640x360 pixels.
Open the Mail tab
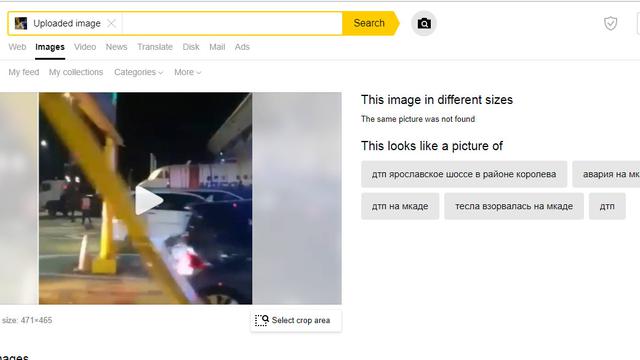point(217,47)
